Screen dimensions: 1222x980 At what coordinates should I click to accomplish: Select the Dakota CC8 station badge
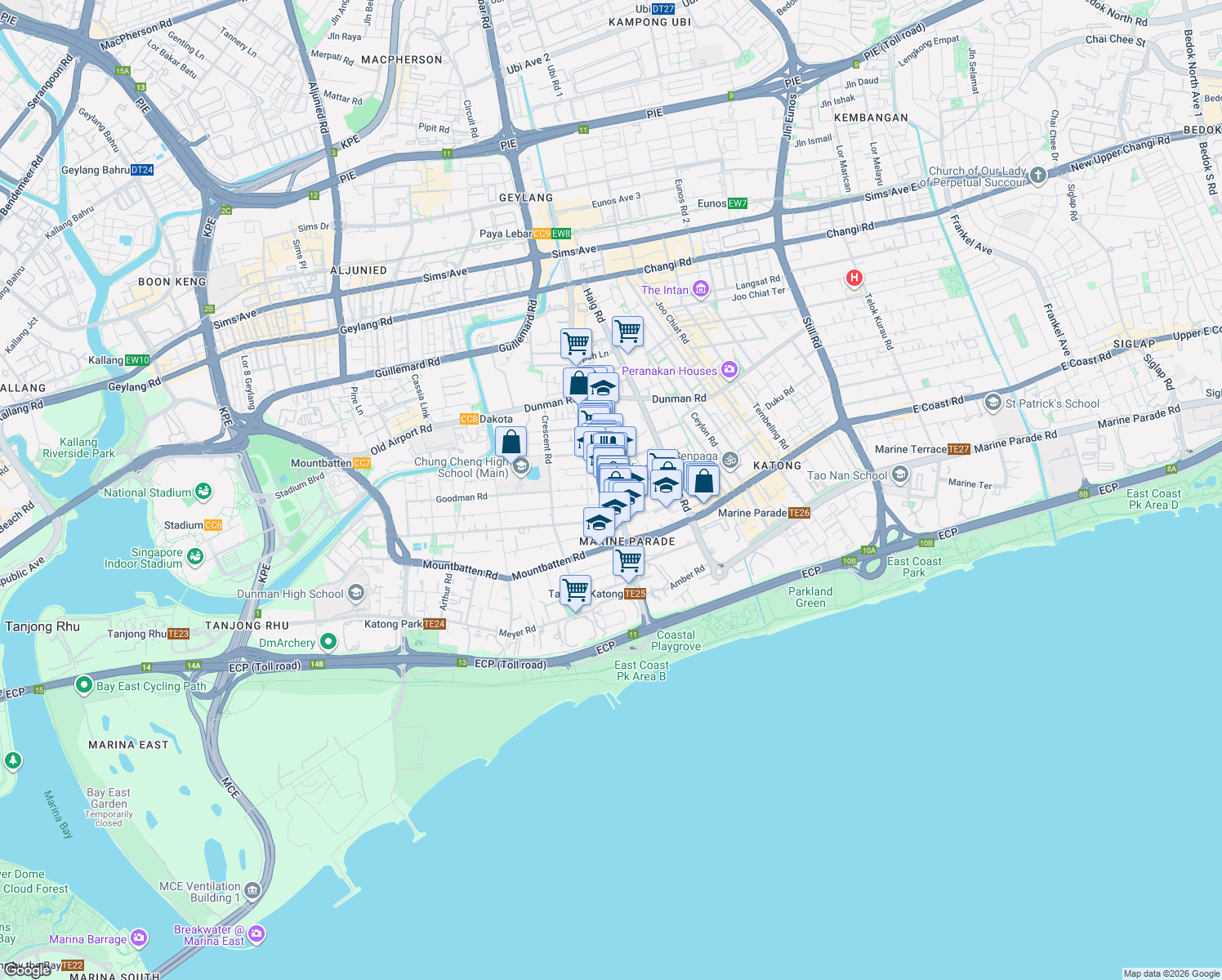[x=469, y=419]
